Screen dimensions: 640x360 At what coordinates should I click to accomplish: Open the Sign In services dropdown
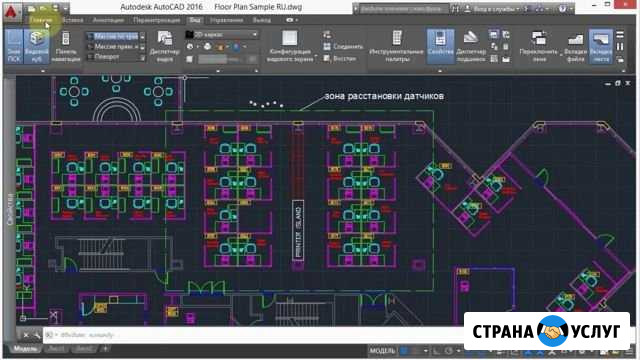493,9
